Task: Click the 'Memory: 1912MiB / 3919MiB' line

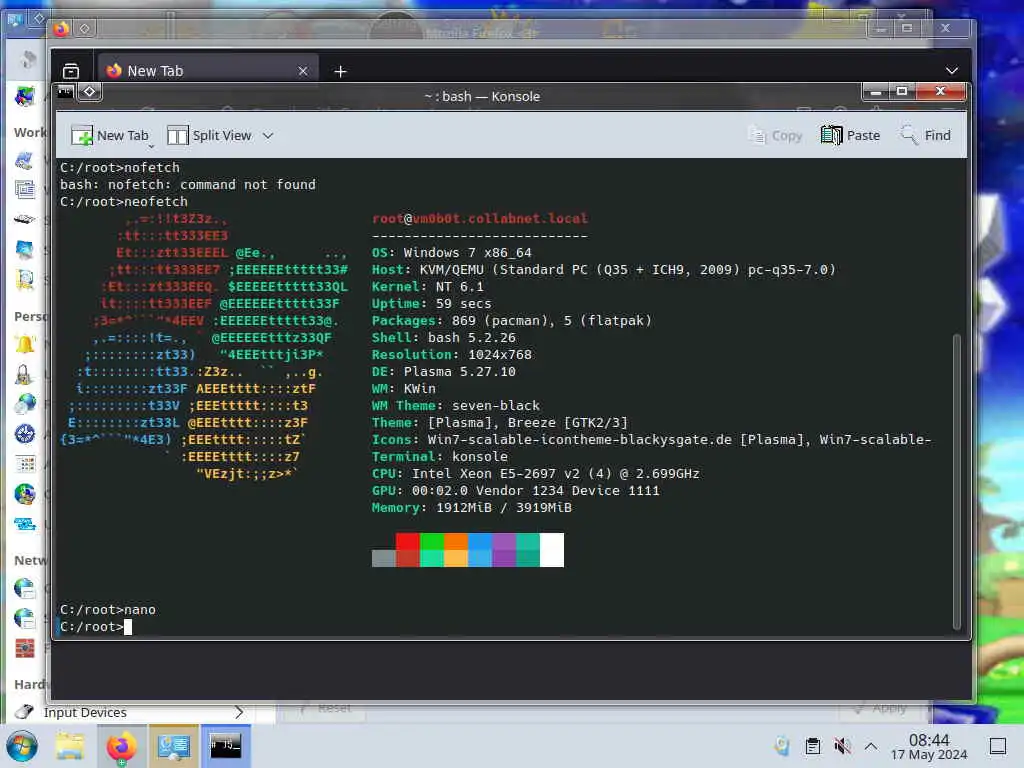Action: click(472, 507)
